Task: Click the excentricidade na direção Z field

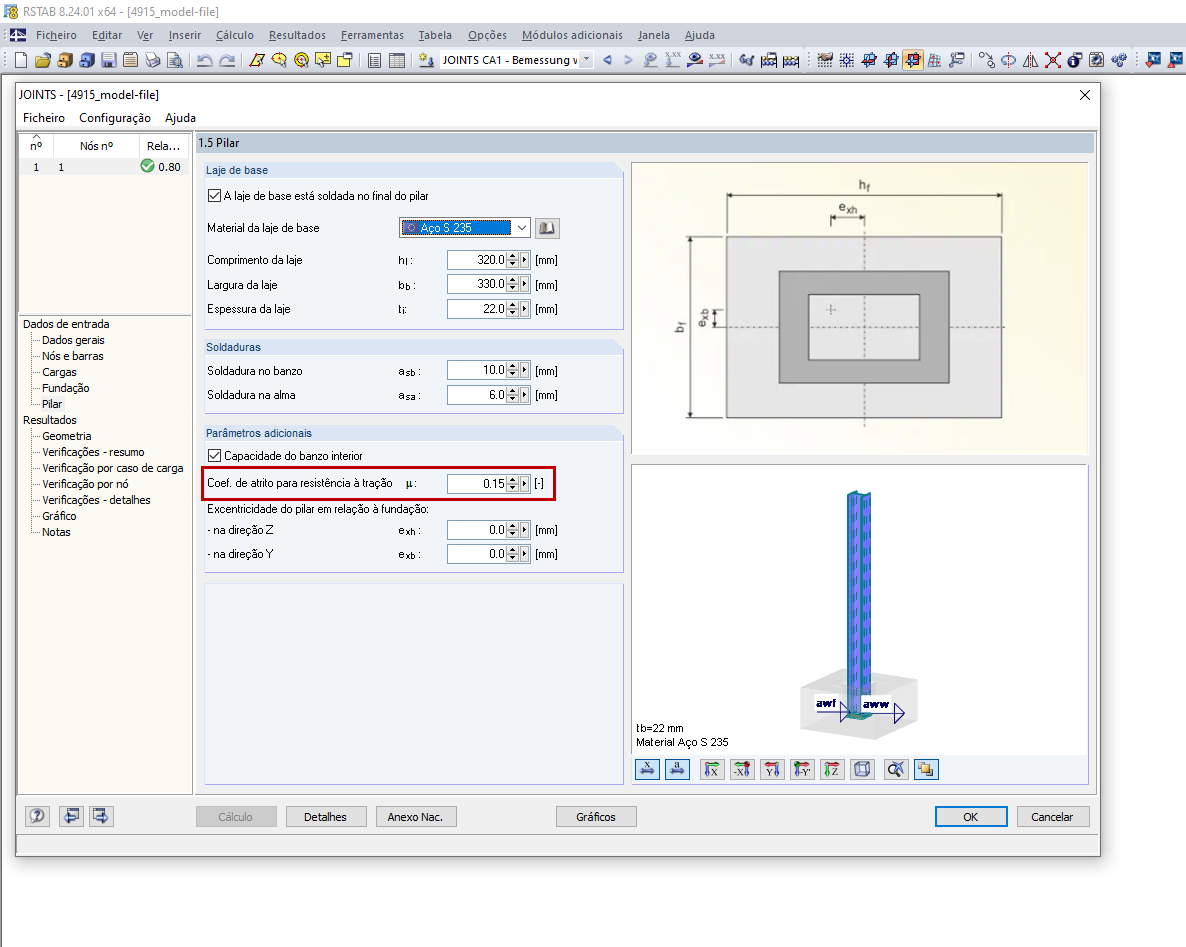Action: (476, 530)
